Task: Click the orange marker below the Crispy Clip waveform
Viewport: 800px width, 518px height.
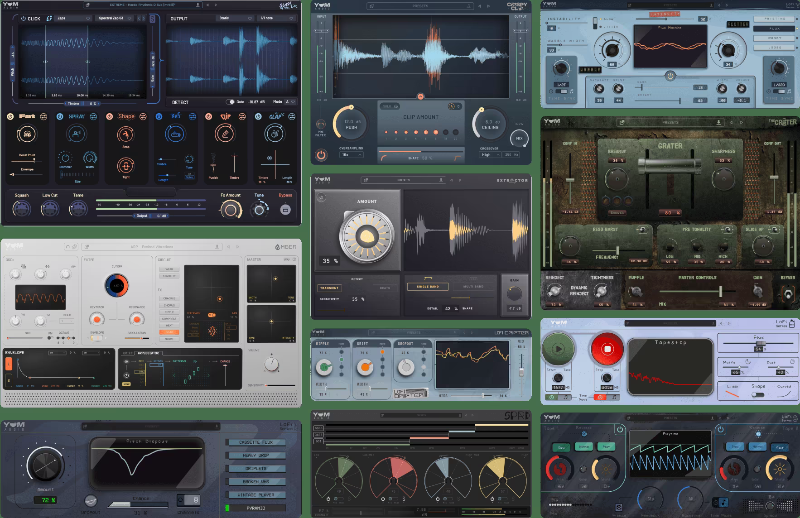Action: [419, 96]
